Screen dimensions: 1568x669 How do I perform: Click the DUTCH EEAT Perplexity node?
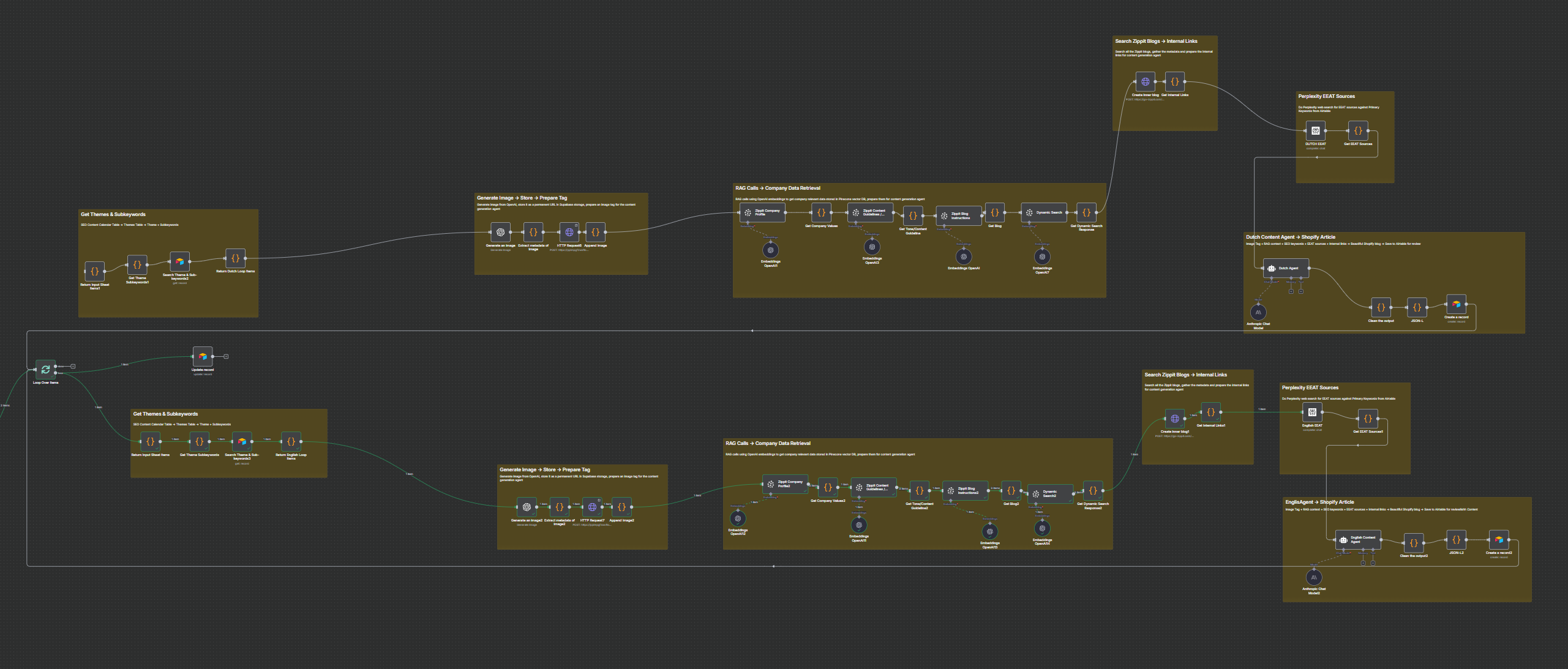(x=1315, y=130)
